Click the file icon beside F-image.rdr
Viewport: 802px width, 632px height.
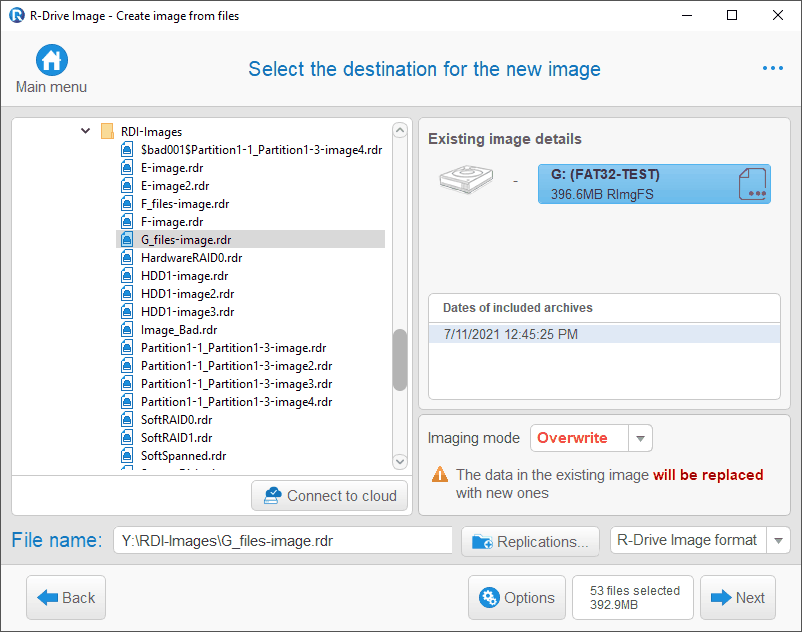(127, 221)
